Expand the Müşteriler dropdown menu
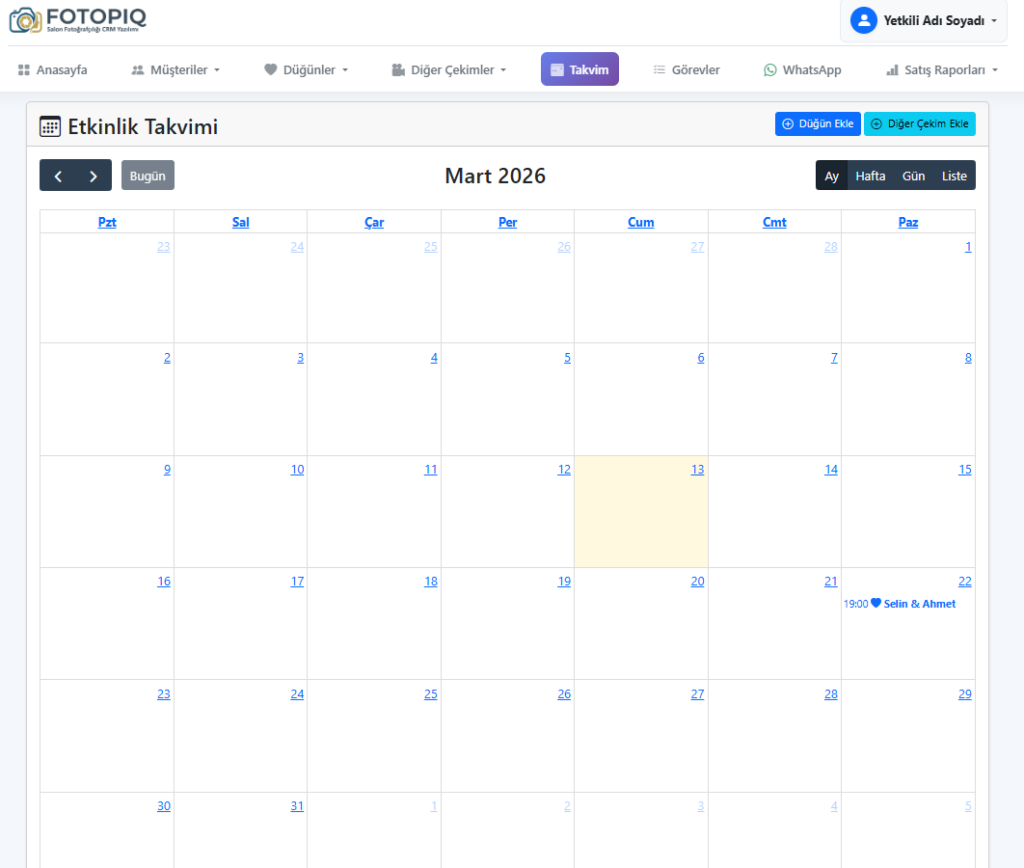Image resolution: width=1024 pixels, height=868 pixels. tap(175, 70)
